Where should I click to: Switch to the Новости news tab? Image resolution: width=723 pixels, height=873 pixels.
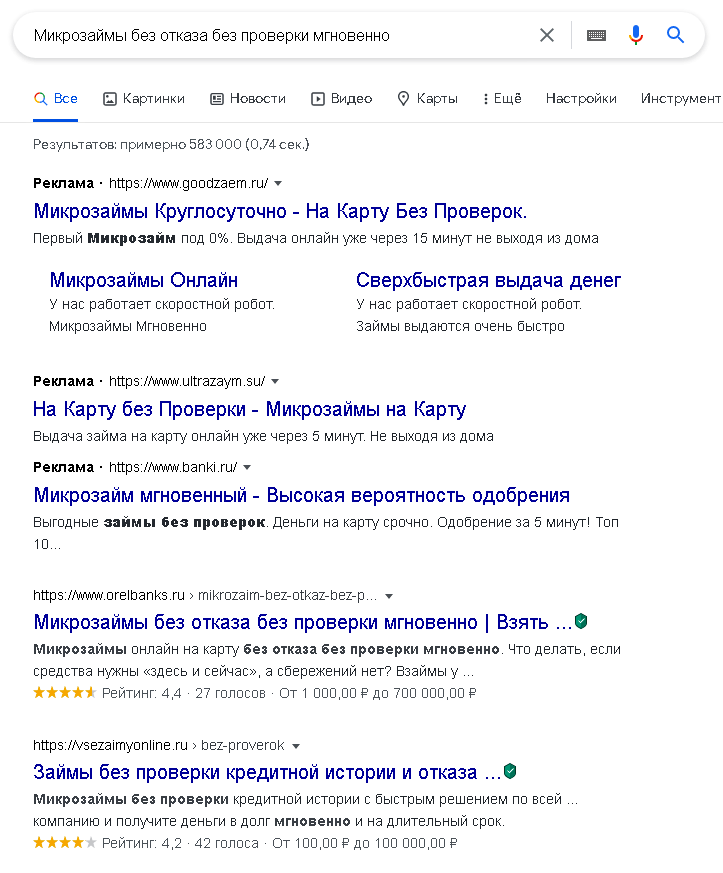click(248, 98)
